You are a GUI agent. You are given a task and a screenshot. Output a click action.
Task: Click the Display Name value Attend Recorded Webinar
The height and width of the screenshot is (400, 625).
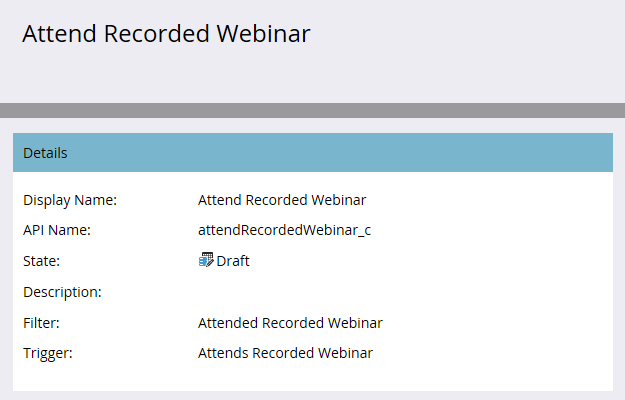(x=282, y=200)
